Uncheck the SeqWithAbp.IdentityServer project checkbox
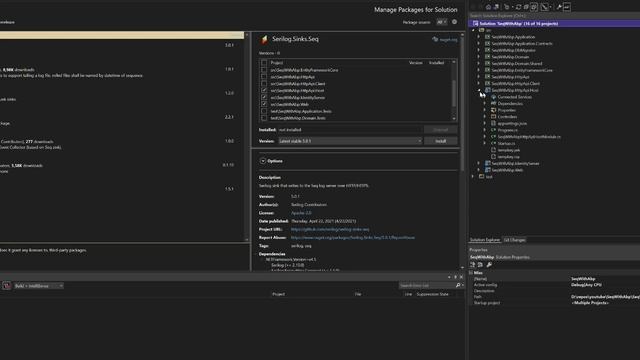Viewport: 640px width, 360px height. point(264,98)
